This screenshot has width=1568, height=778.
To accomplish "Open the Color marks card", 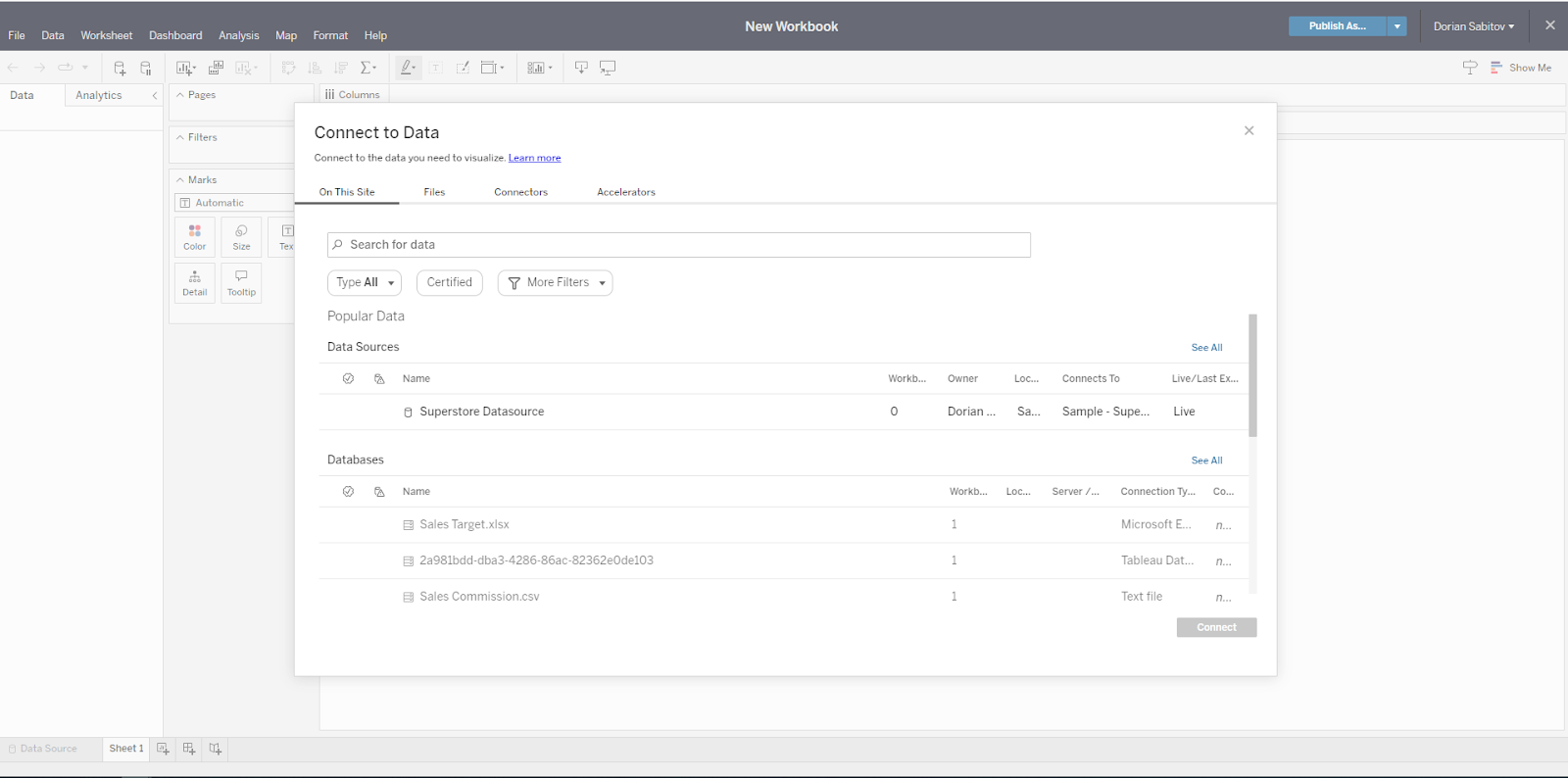I will [x=195, y=237].
